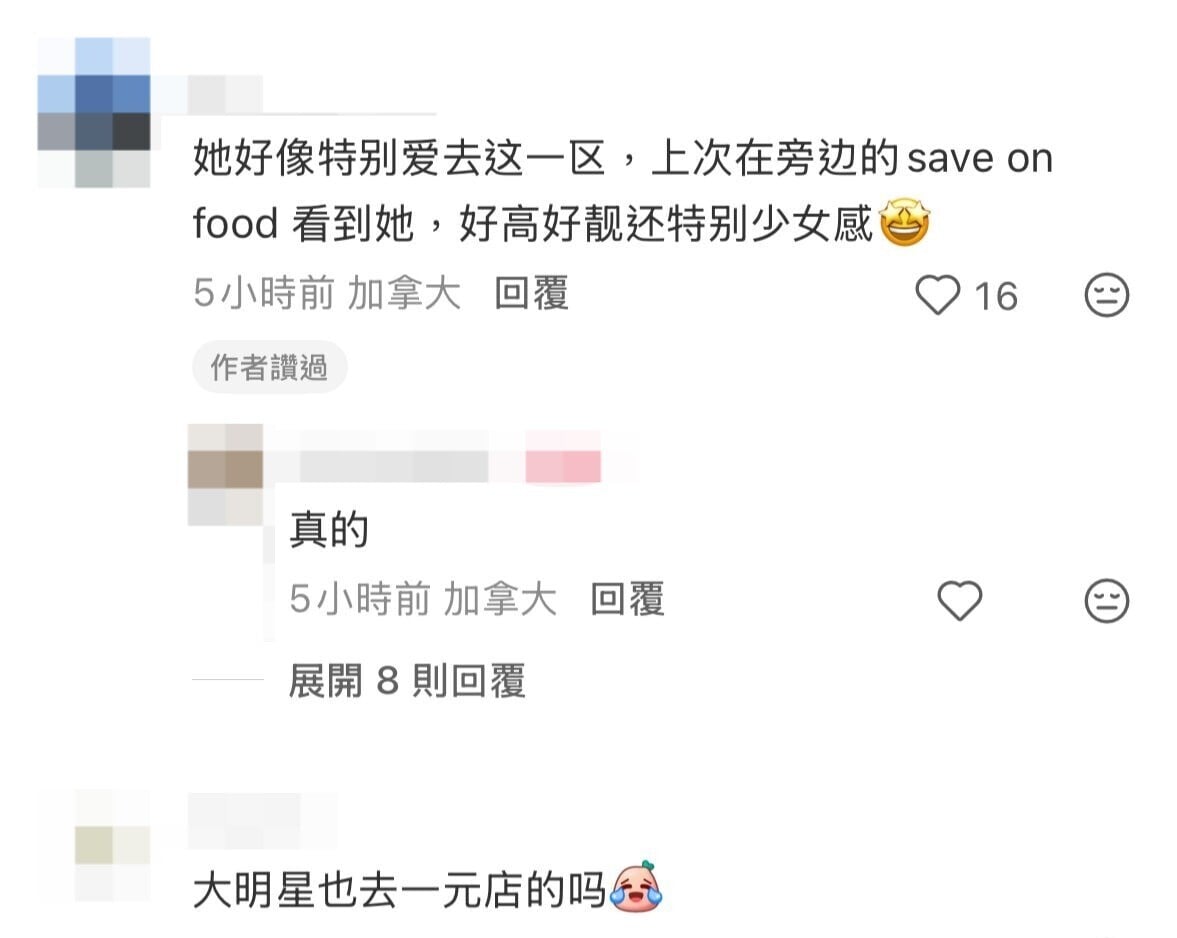Like the save on food comment
This screenshot has height=938, width=1177.
pos(938,295)
